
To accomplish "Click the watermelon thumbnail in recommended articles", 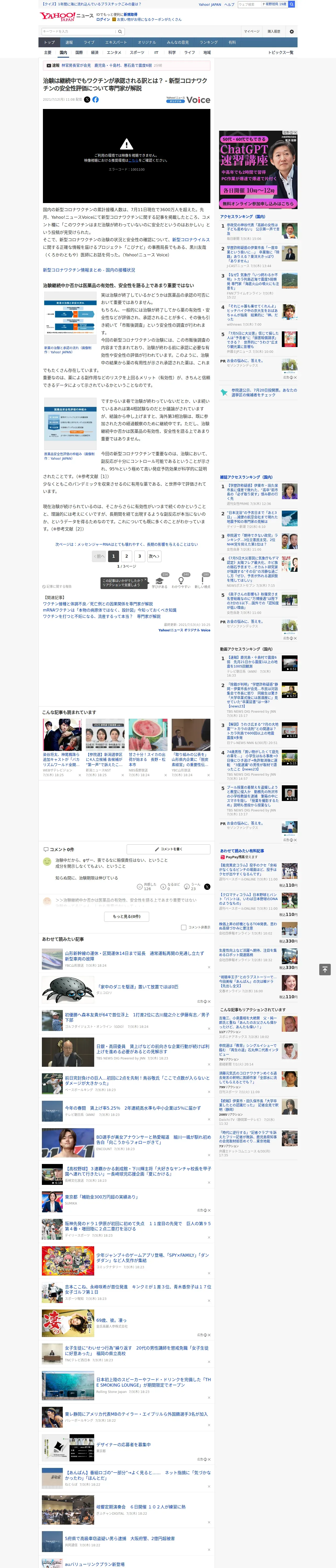I will [x=148, y=734].
